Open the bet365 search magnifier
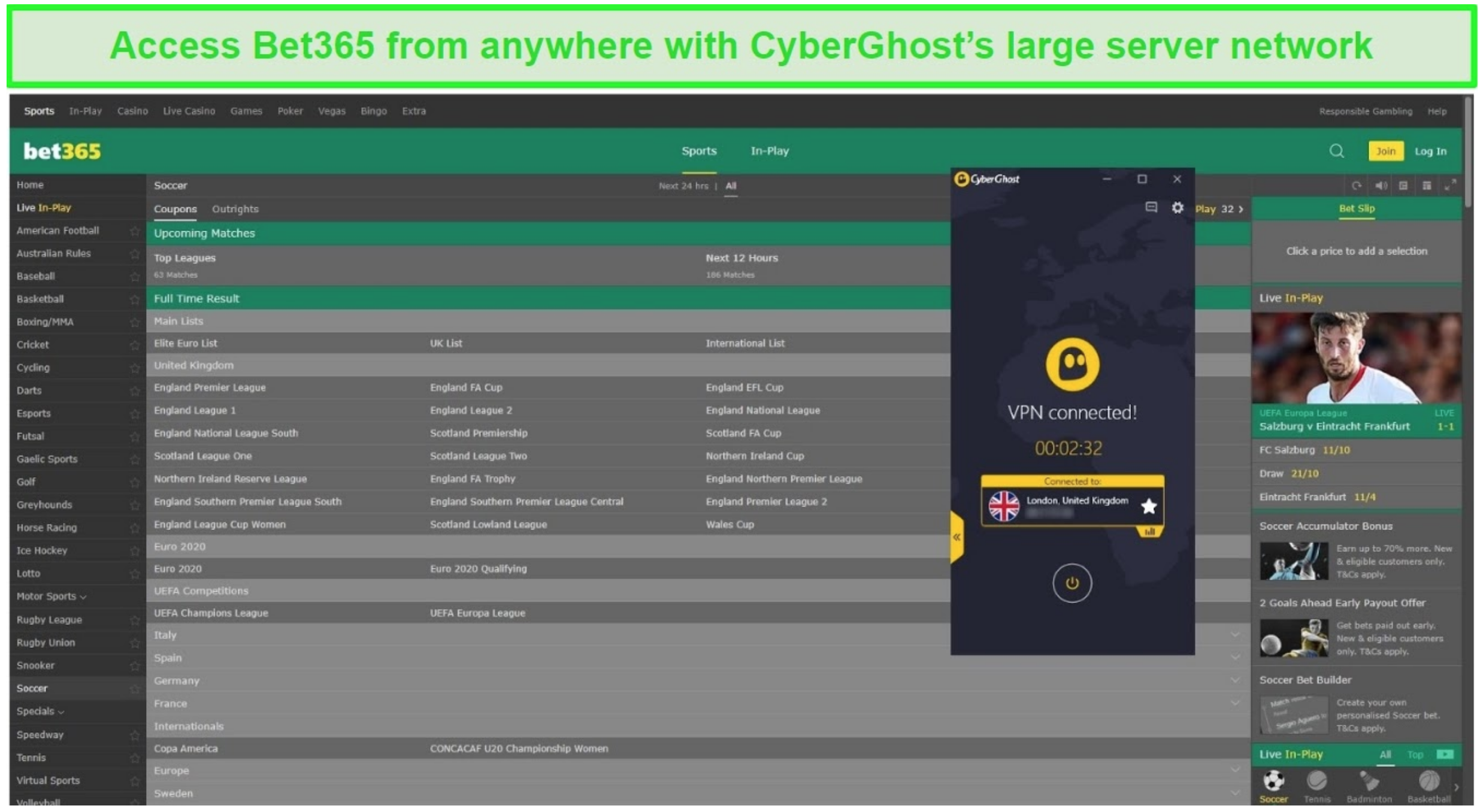 click(x=1336, y=151)
